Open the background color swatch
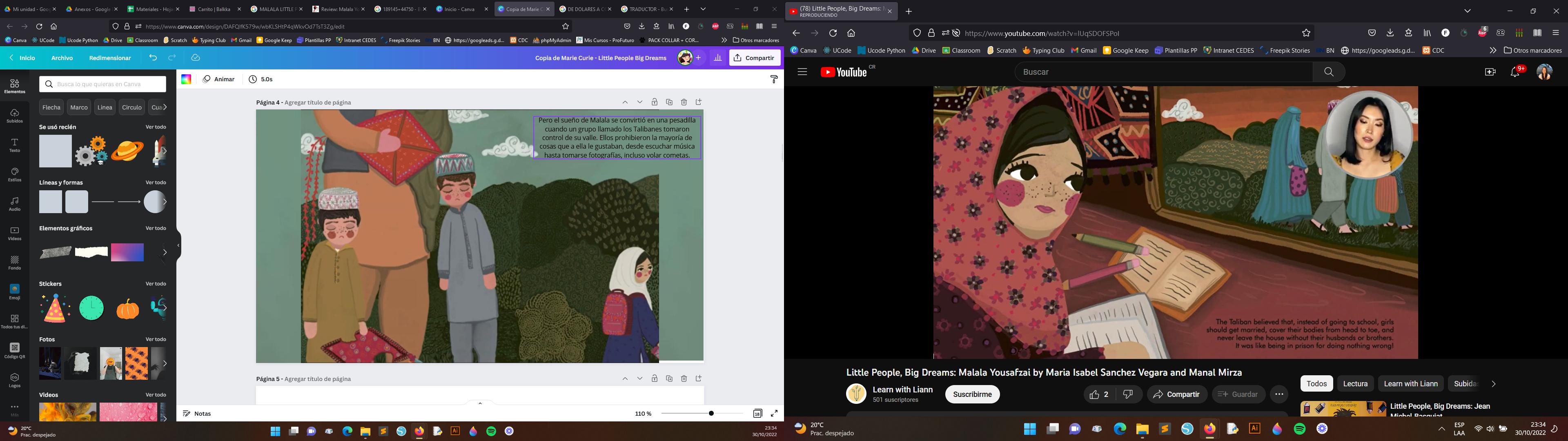Viewport: 1568px width, 441px height. (x=186, y=79)
